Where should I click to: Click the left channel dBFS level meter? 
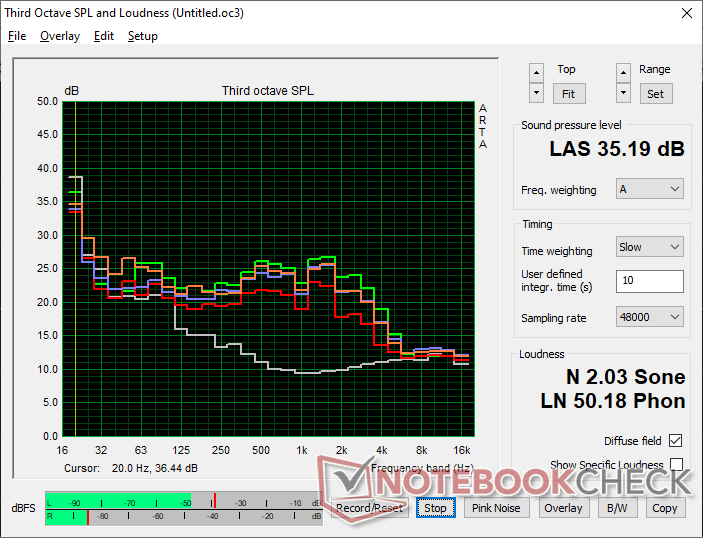[184, 502]
